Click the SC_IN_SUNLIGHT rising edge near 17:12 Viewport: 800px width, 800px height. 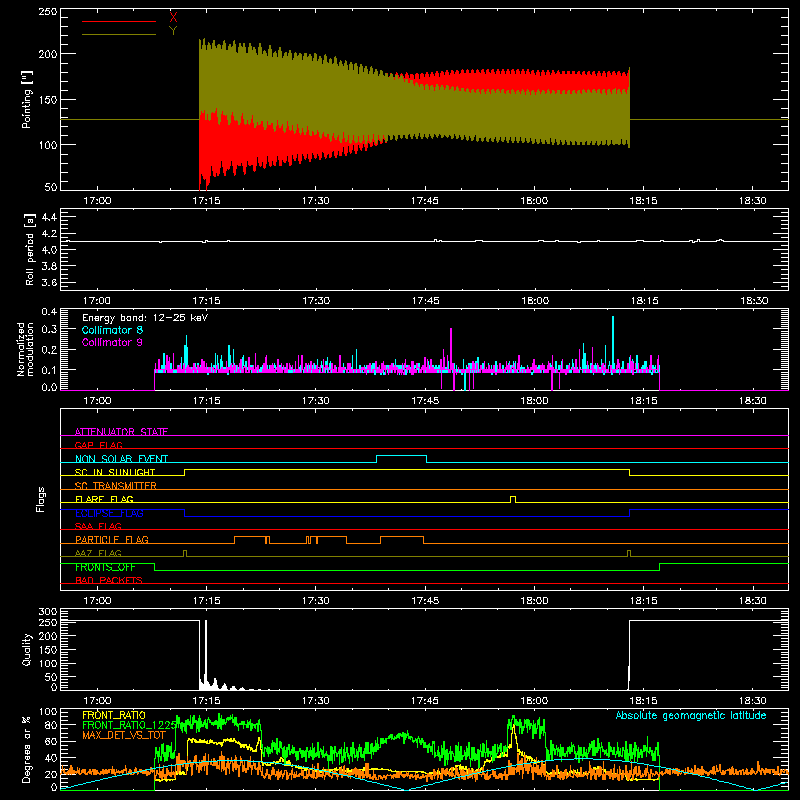[185, 472]
